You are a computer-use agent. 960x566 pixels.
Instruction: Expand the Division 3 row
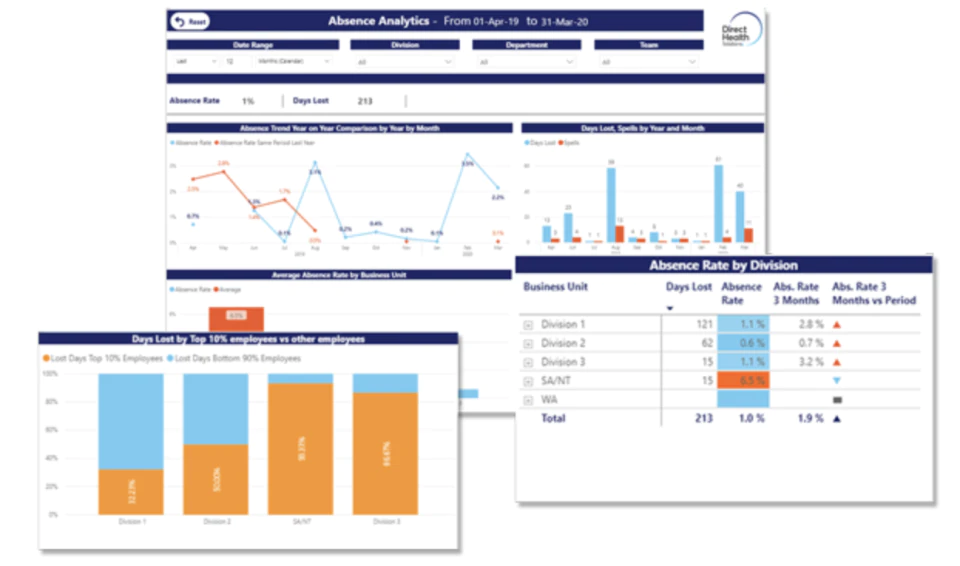pos(528,363)
